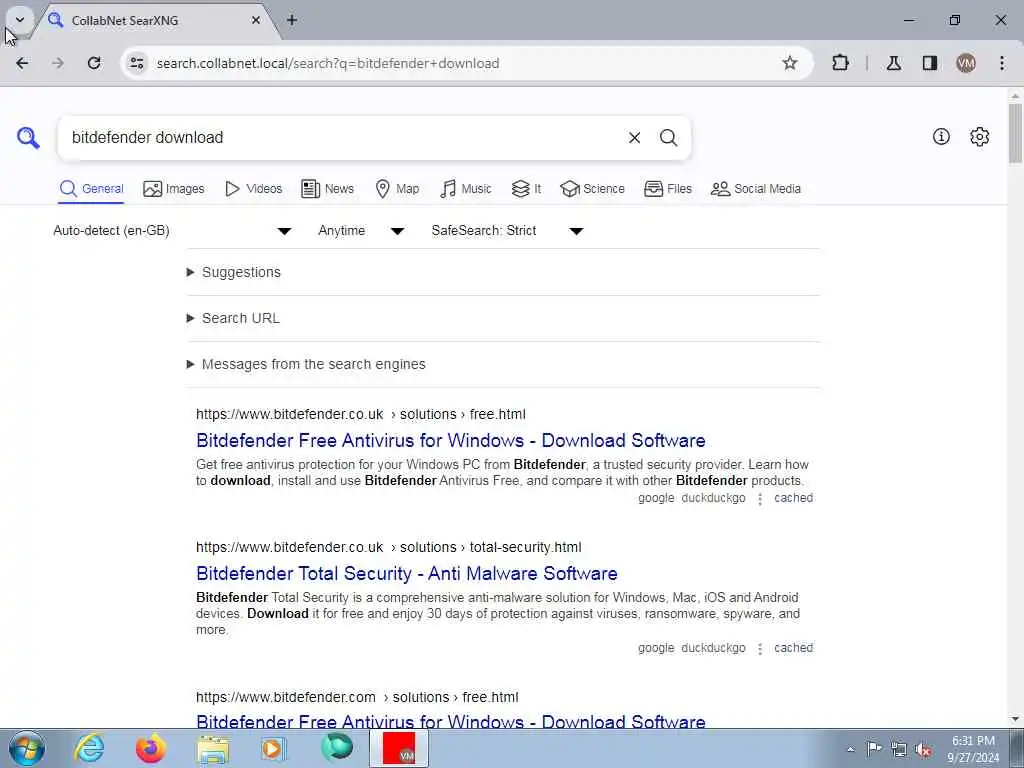Screen dimensions: 1024x768
Task: Open the tab search chevron
Action: 20,20
